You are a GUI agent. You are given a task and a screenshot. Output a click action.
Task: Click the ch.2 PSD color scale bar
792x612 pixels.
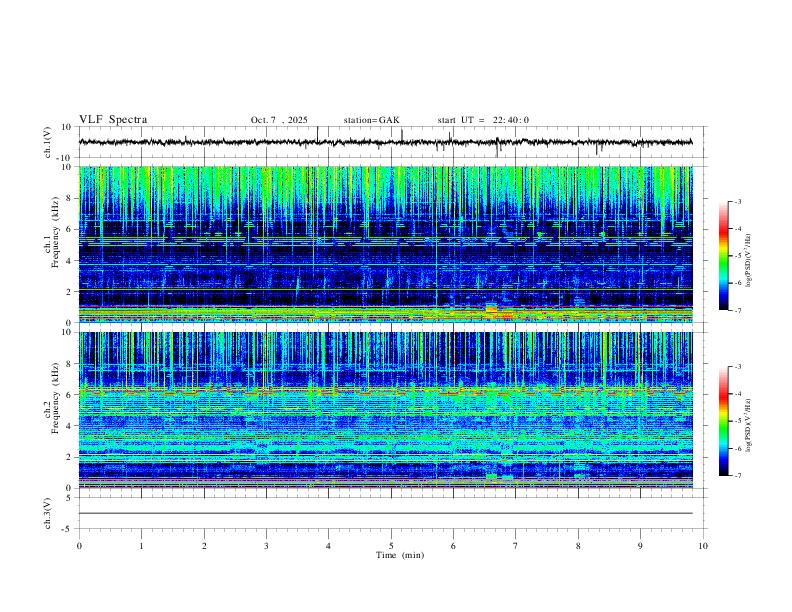pyautogui.click(x=724, y=421)
